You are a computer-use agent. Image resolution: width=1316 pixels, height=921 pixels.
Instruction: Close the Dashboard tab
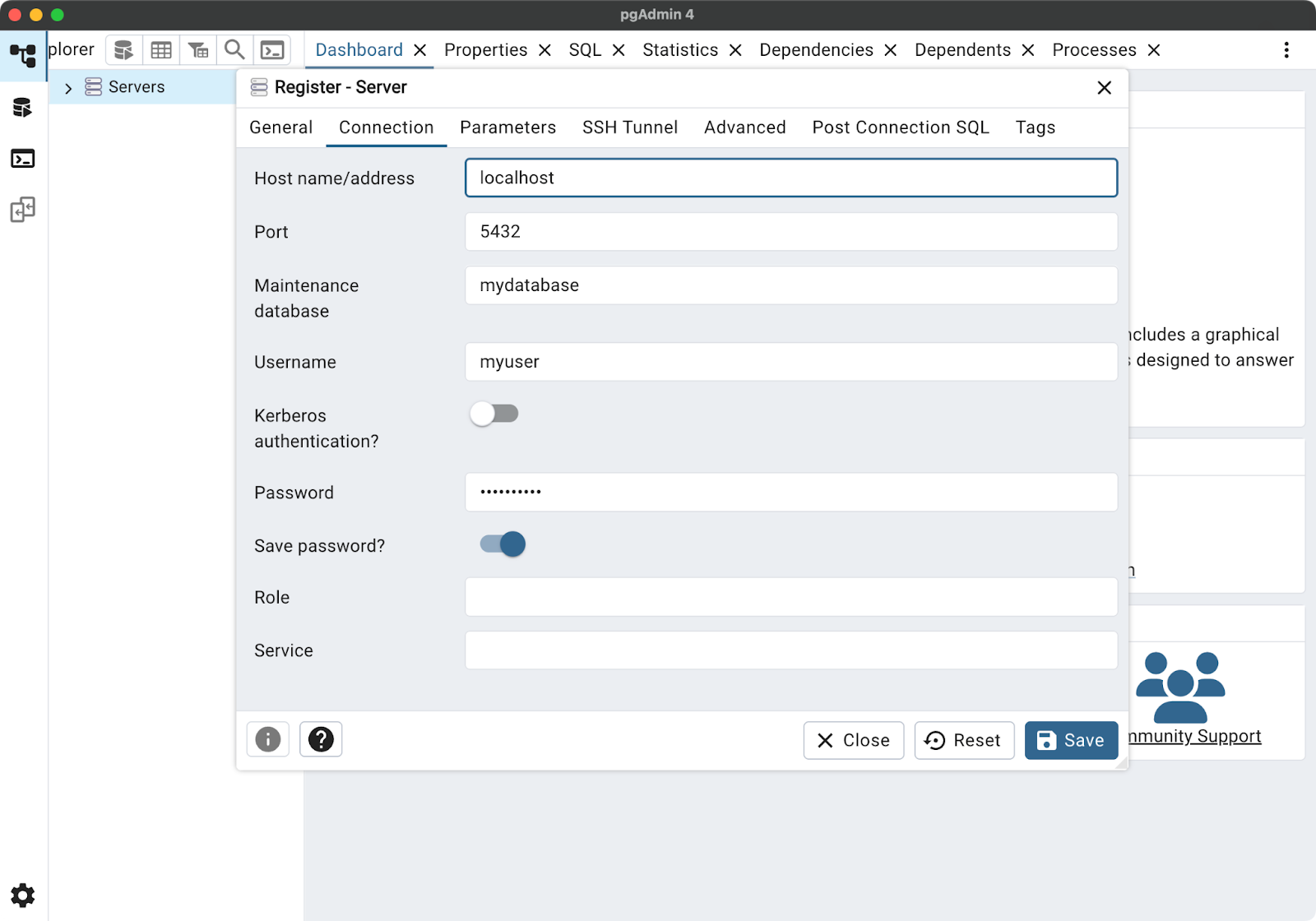[420, 50]
